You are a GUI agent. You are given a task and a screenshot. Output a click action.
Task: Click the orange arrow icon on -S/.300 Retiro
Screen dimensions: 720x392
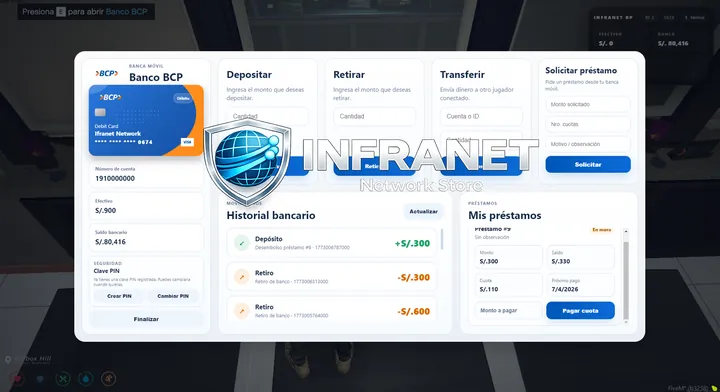242,277
